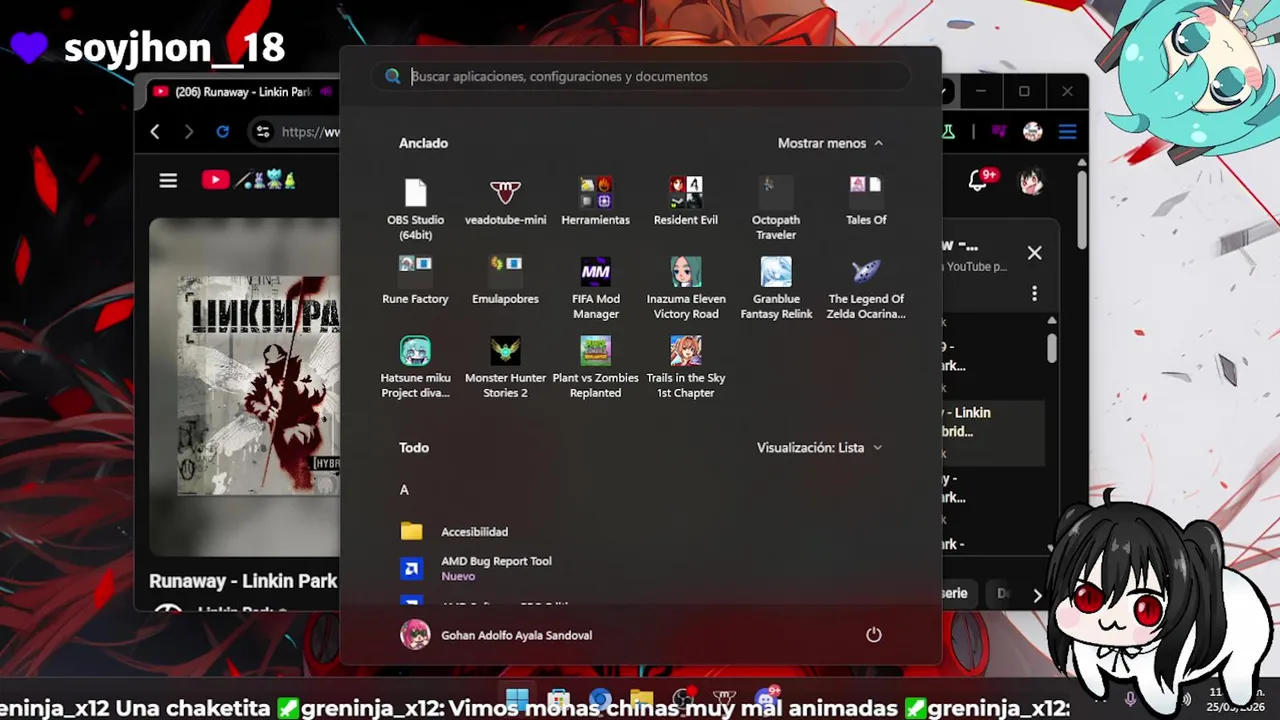The height and width of the screenshot is (720, 1280).
Task: Open the browser hamburger menu
Action: coord(1067,132)
